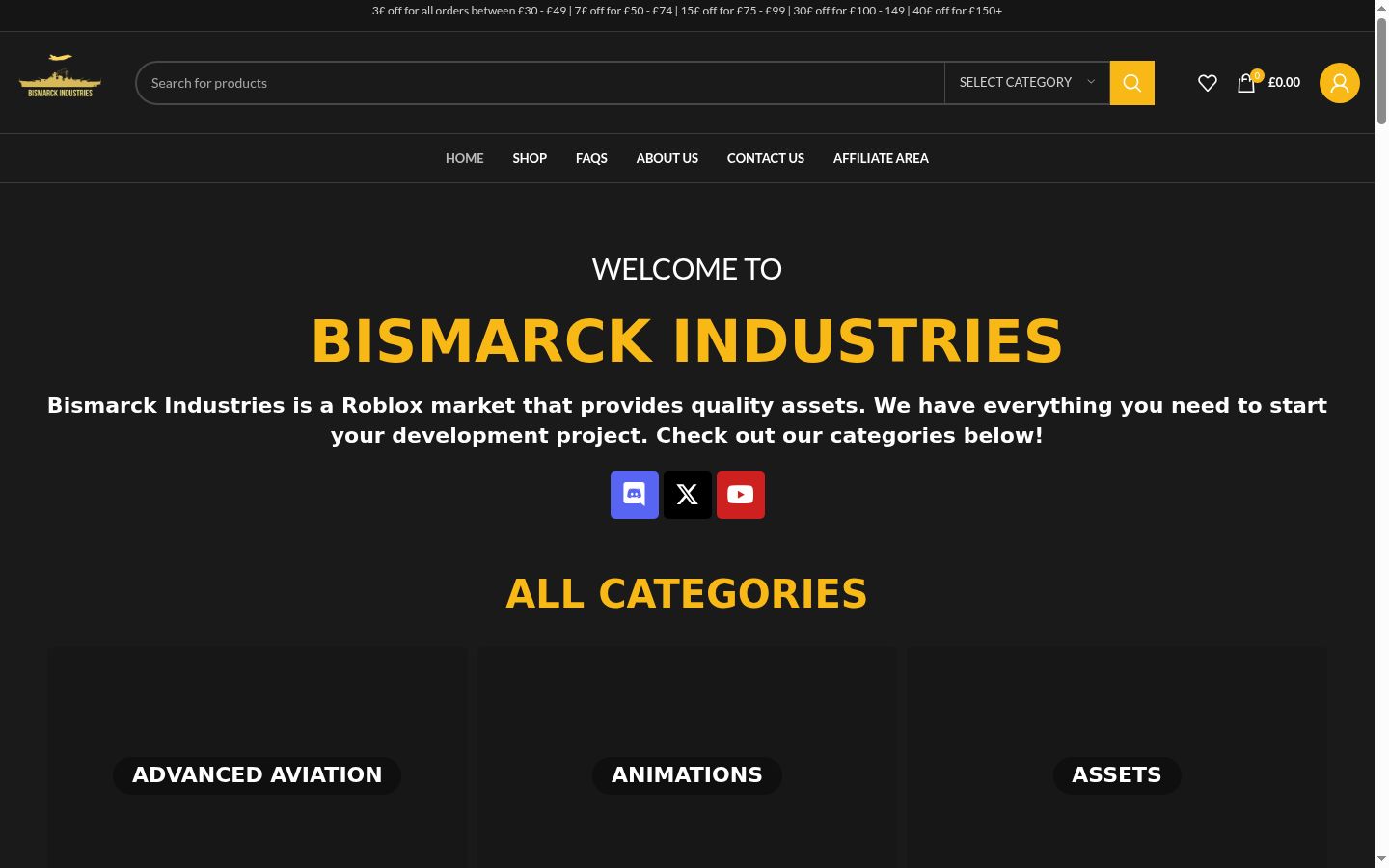Click the ALL CATEGORIES heading
This screenshot has width=1389, height=868.
coord(687,594)
